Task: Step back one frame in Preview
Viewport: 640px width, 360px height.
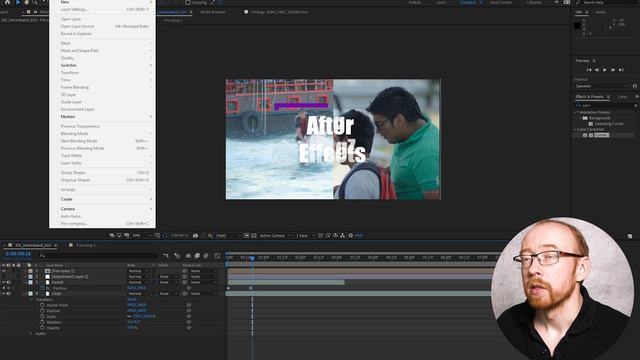Action: pos(597,70)
